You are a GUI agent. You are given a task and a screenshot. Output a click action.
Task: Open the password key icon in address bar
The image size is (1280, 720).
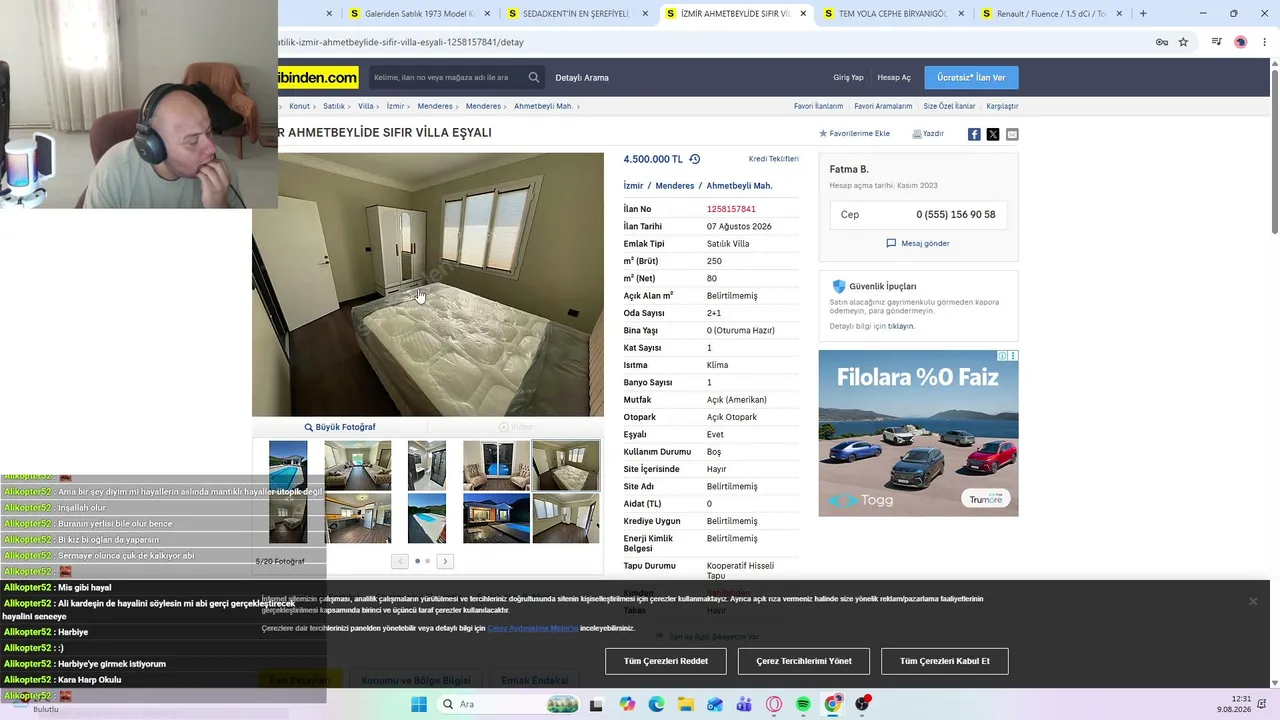[1161, 42]
